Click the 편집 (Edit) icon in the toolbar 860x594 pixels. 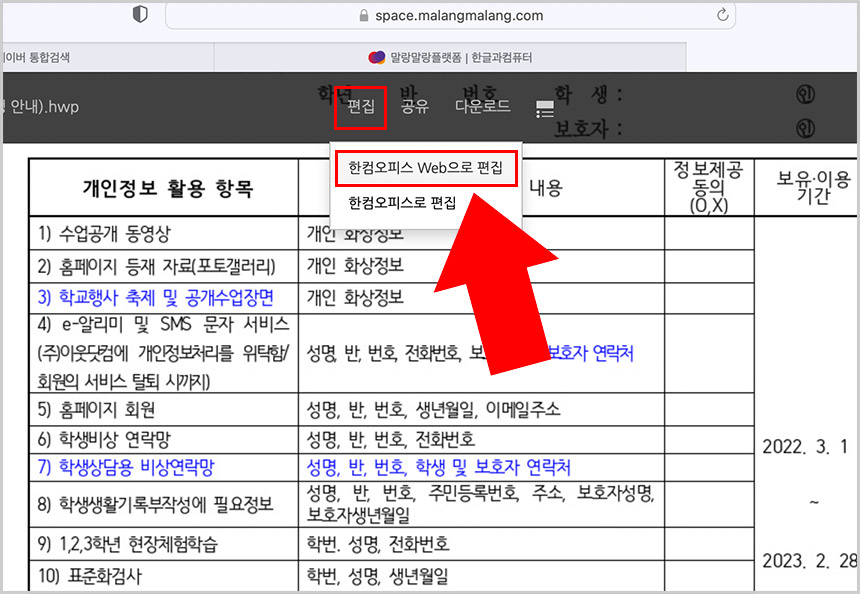[x=360, y=106]
